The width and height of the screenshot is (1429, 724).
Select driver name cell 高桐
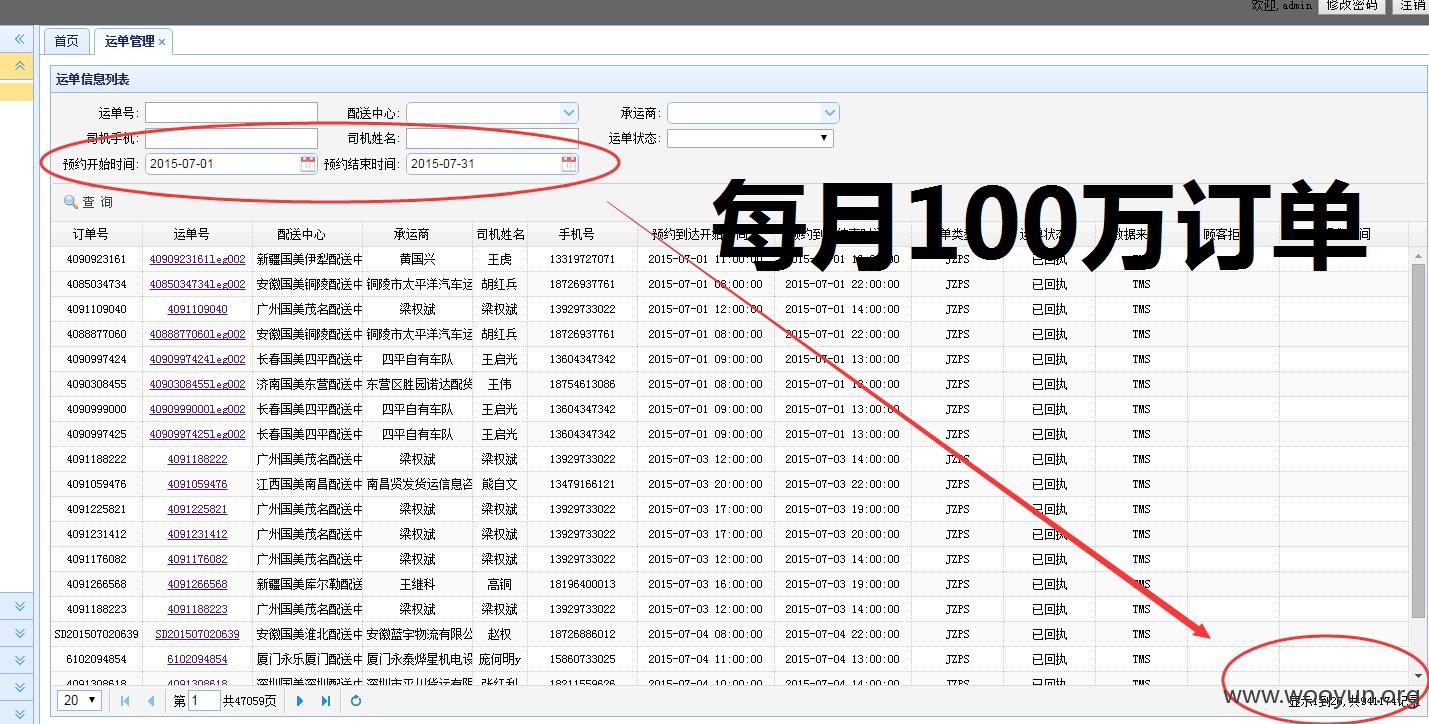click(499, 584)
